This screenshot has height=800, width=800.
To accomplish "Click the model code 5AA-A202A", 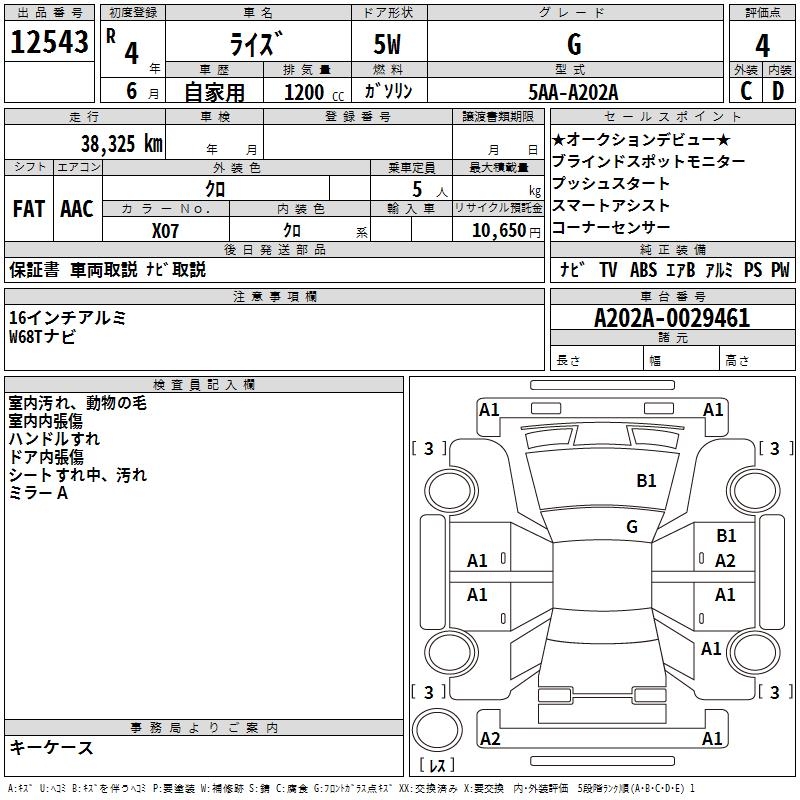I will coord(573,92).
